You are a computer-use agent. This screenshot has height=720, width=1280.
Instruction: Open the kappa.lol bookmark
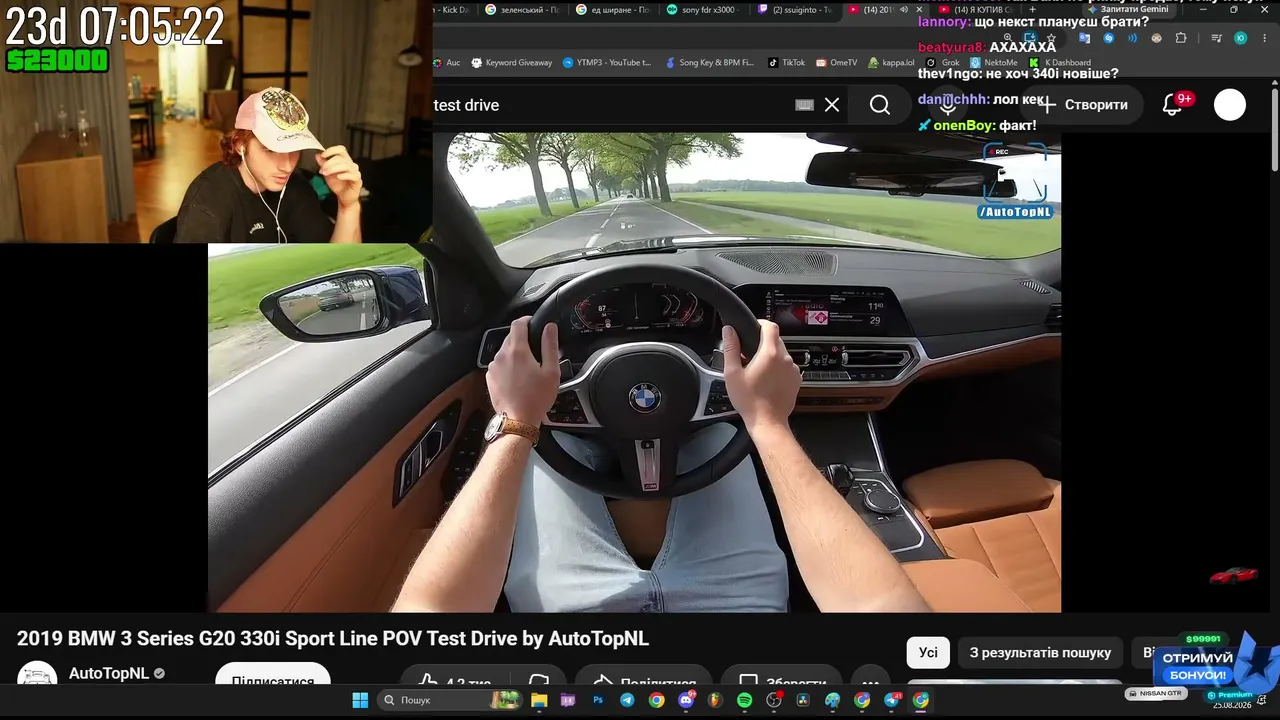(x=891, y=62)
